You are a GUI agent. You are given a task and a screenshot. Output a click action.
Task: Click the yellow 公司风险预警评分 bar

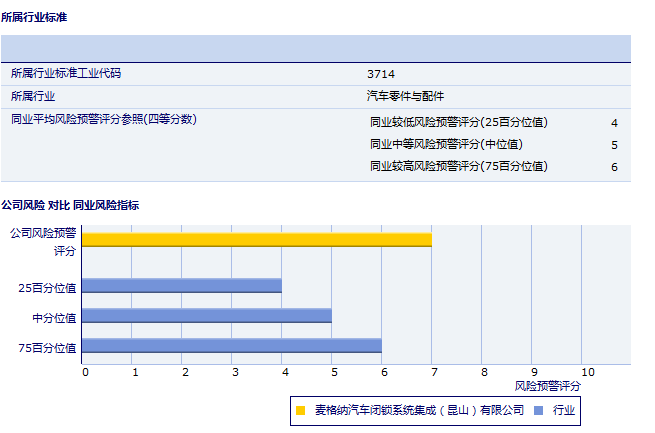point(256,239)
